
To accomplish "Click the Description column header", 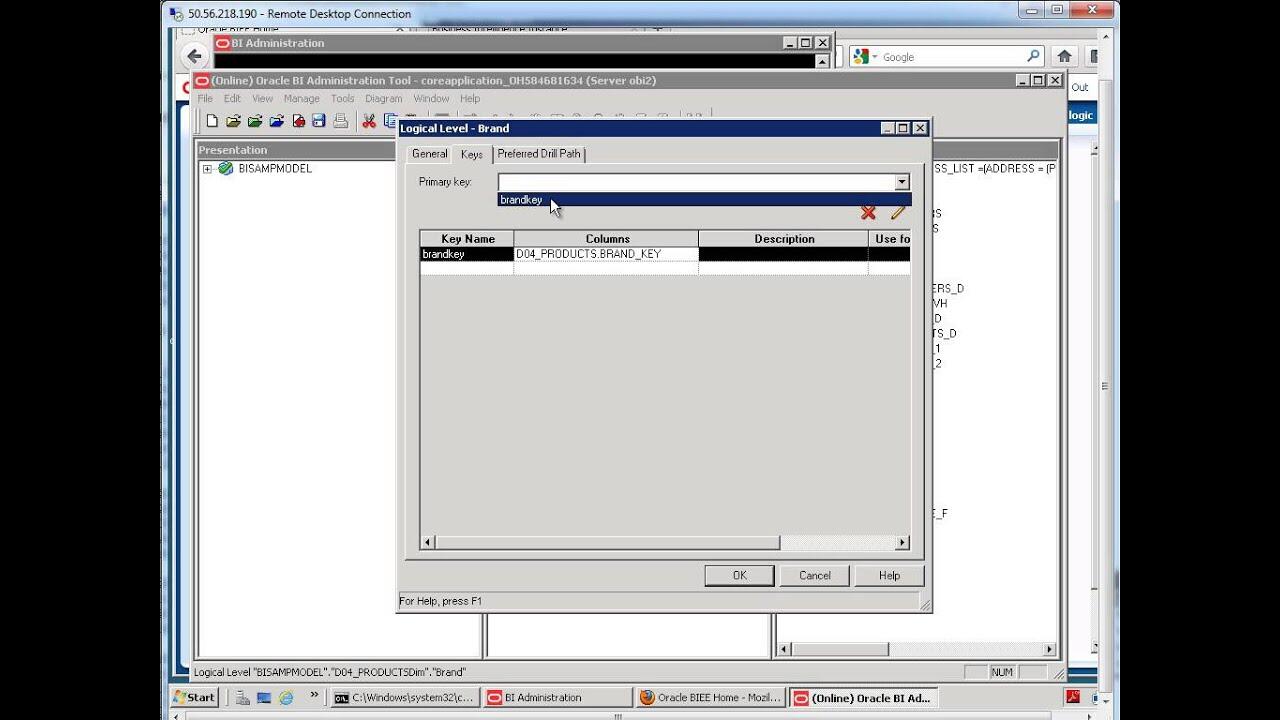I will point(784,239).
